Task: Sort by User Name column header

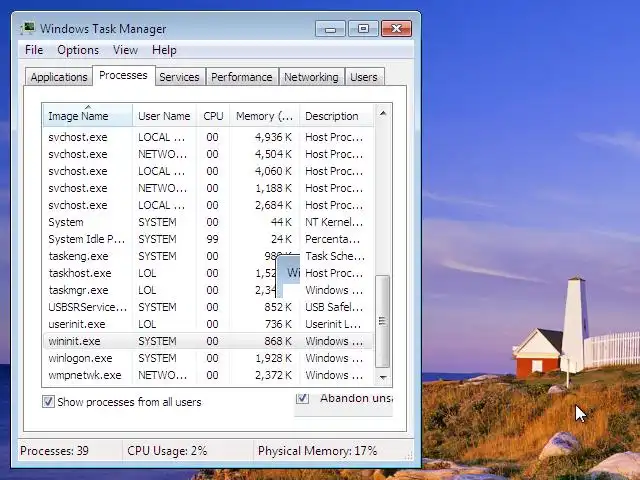Action: [164, 116]
